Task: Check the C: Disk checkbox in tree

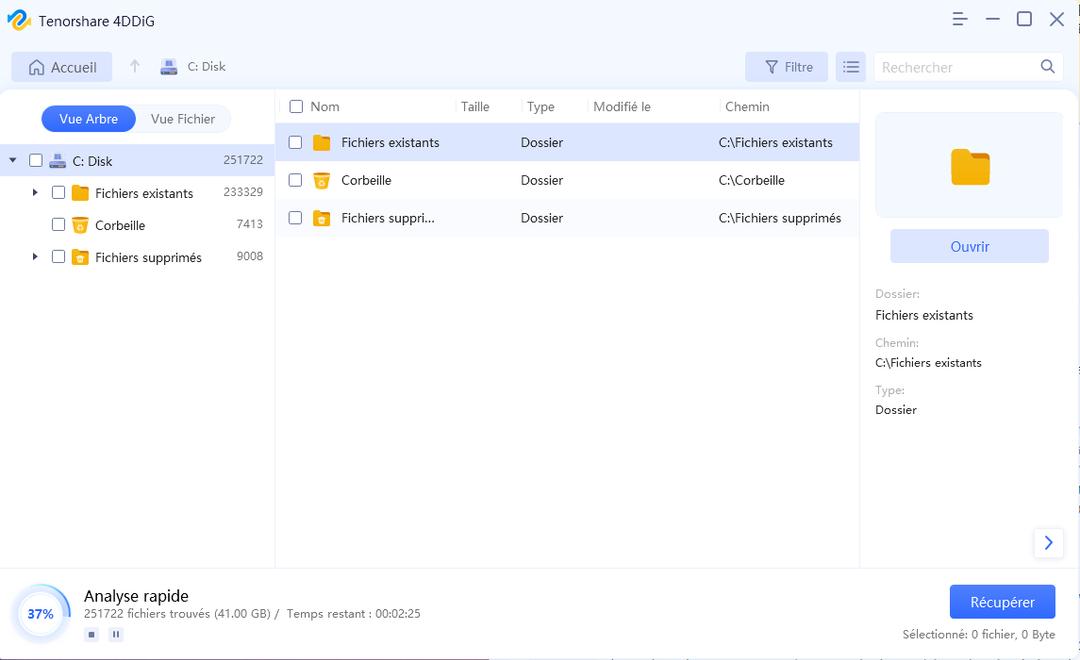Action: pyautogui.click(x=36, y=160)
